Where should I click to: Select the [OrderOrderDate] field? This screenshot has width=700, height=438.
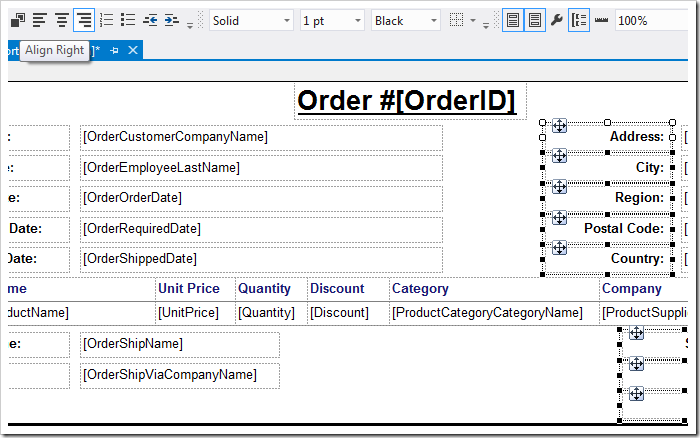(261, 198)
